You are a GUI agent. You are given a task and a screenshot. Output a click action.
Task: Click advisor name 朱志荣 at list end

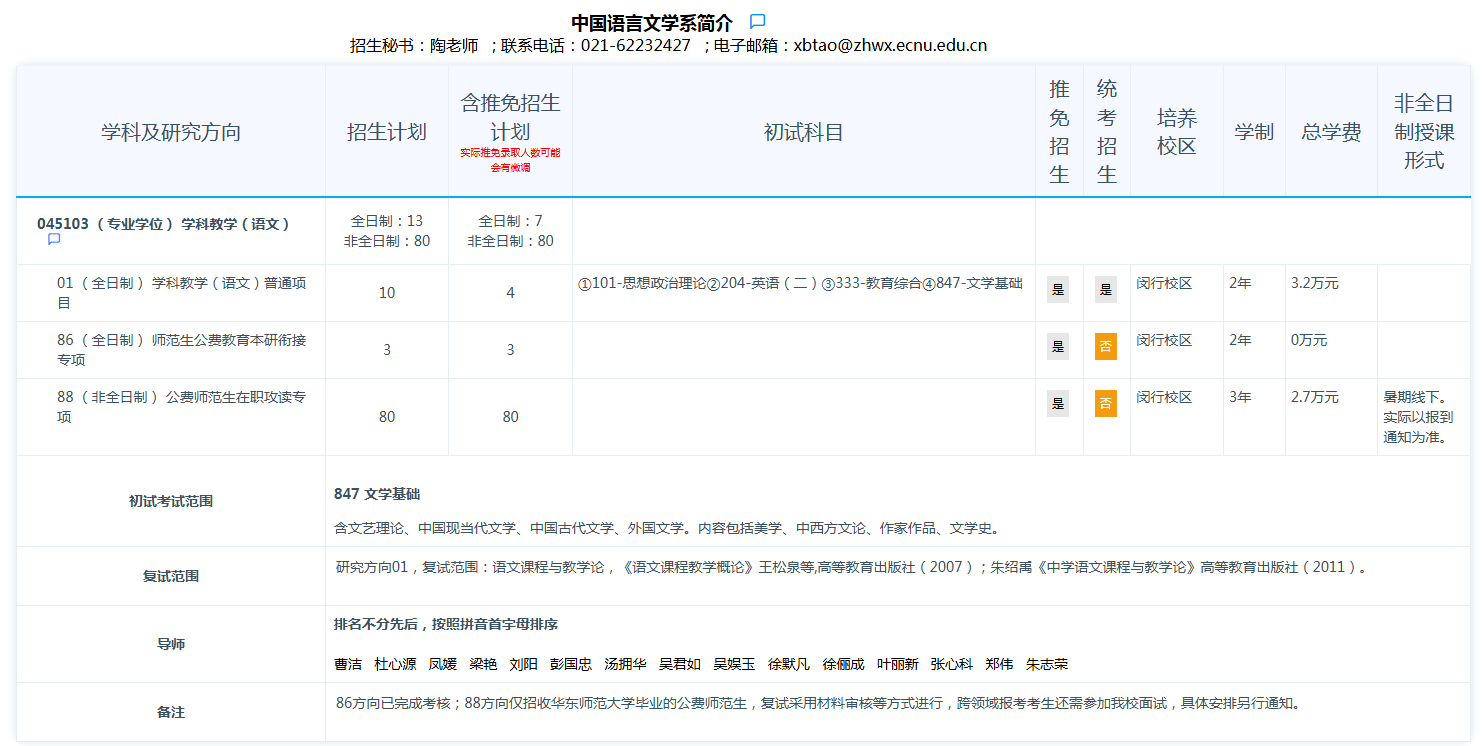coord(1046,663)
